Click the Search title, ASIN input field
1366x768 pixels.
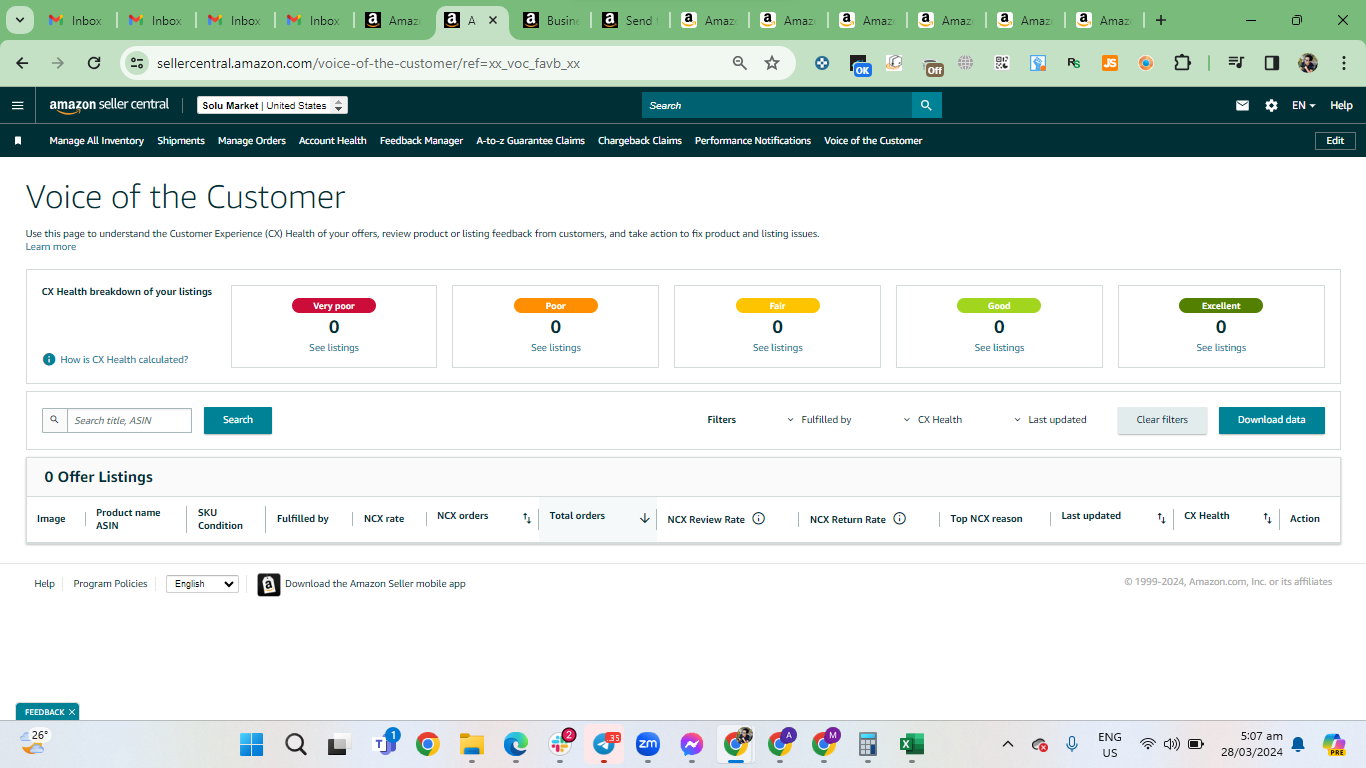pyautogui.click(x=129, y=420)
